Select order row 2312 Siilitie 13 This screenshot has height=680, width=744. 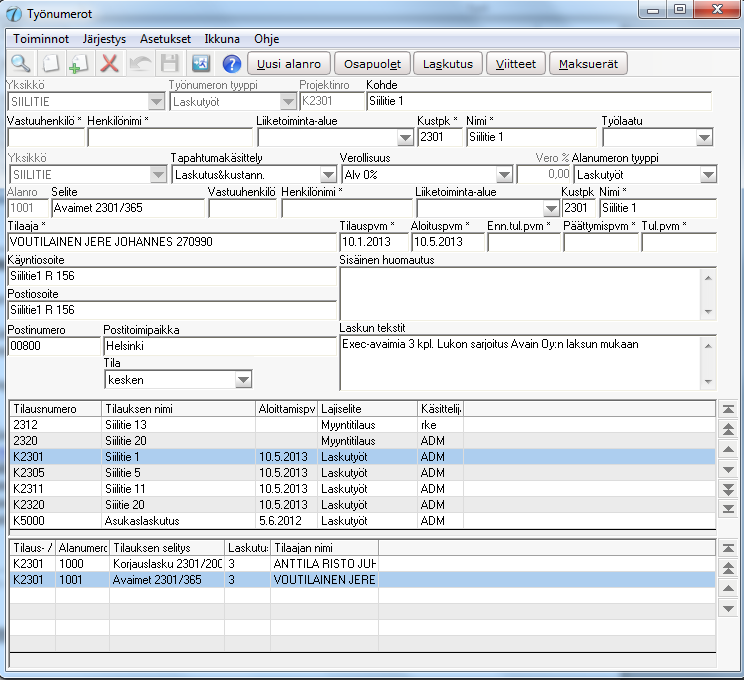(363, 425)
